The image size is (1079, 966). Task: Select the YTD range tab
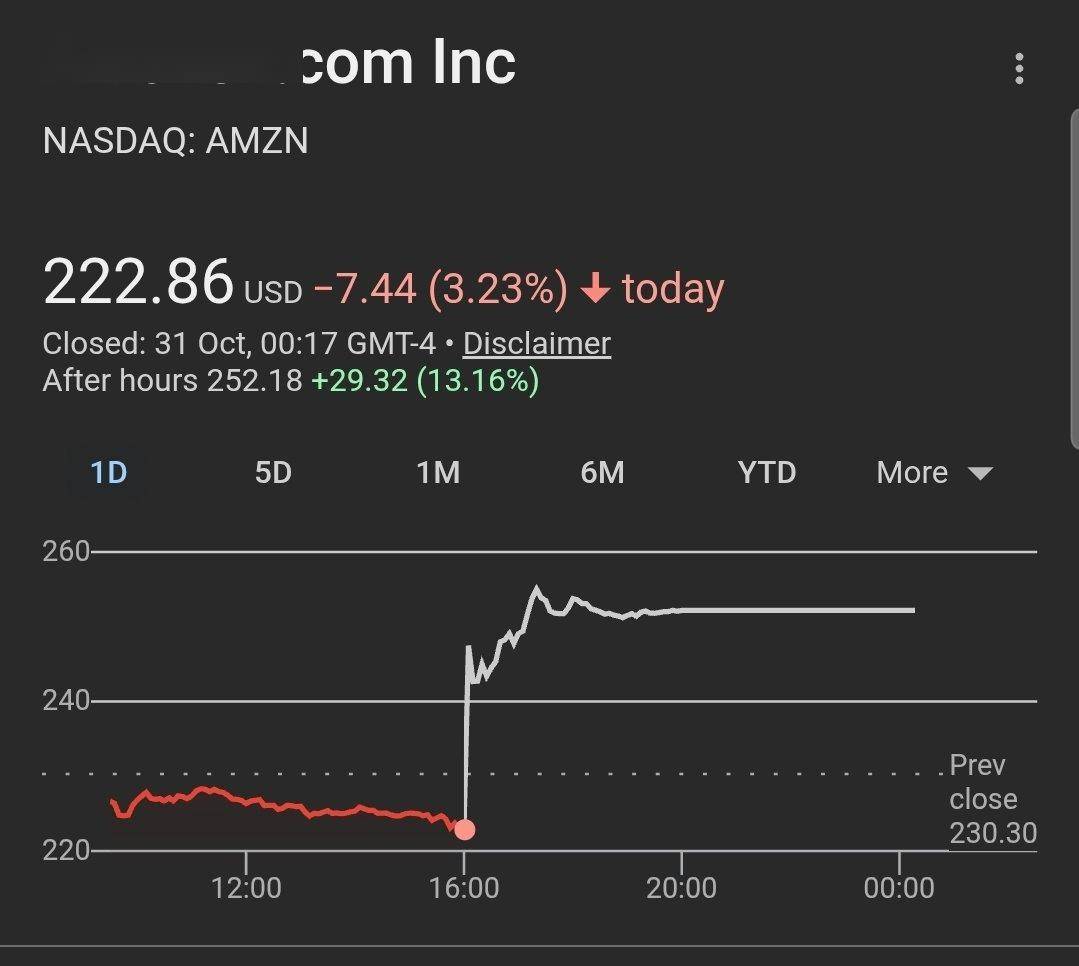coord(767,472)
